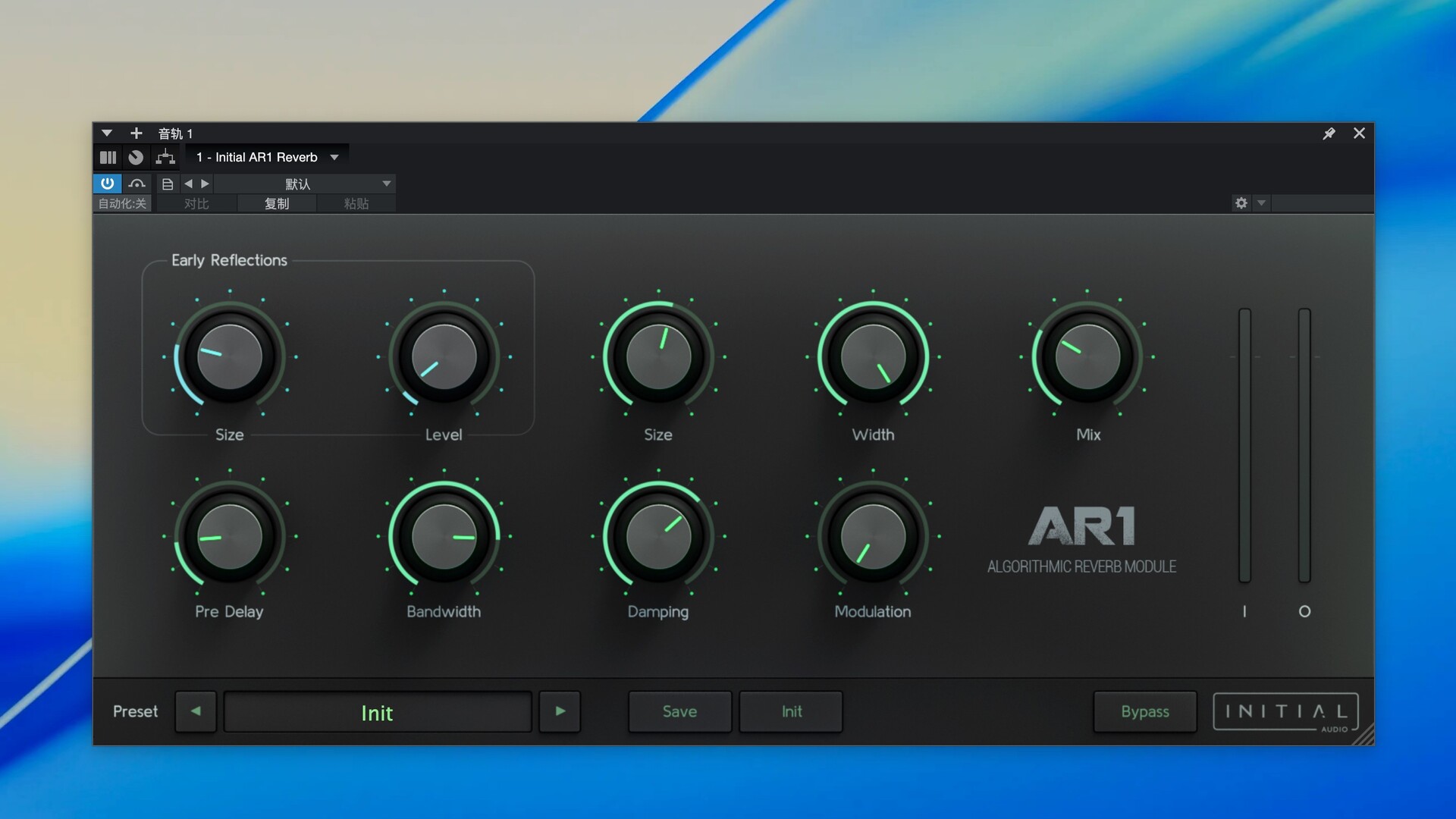Image resolution: width=1456 pixels, height=819 pixels.
Task: Toggle the Bypass button
Action: [1145, 711]
